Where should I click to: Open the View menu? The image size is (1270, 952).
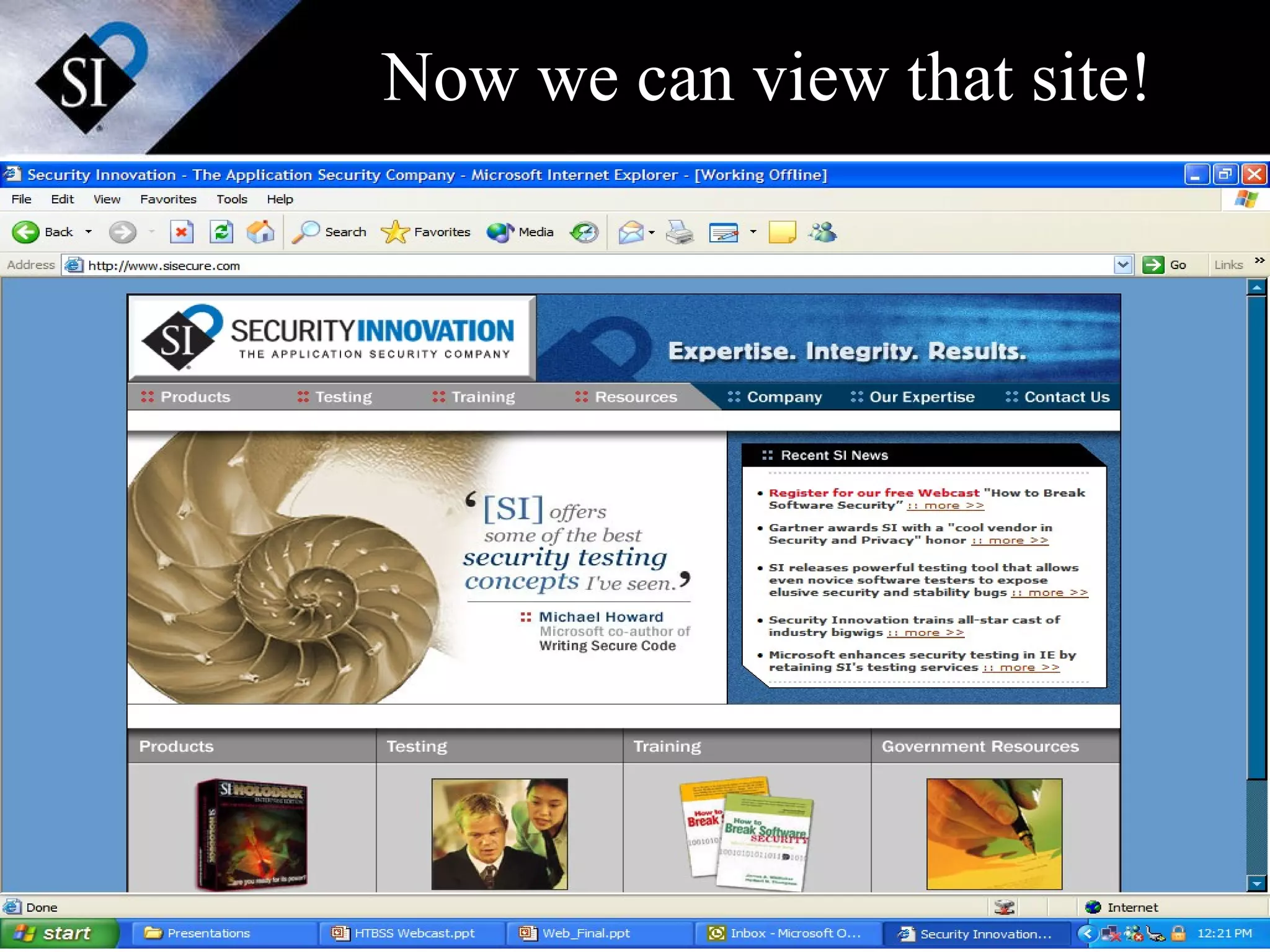[x=107, y=199]
